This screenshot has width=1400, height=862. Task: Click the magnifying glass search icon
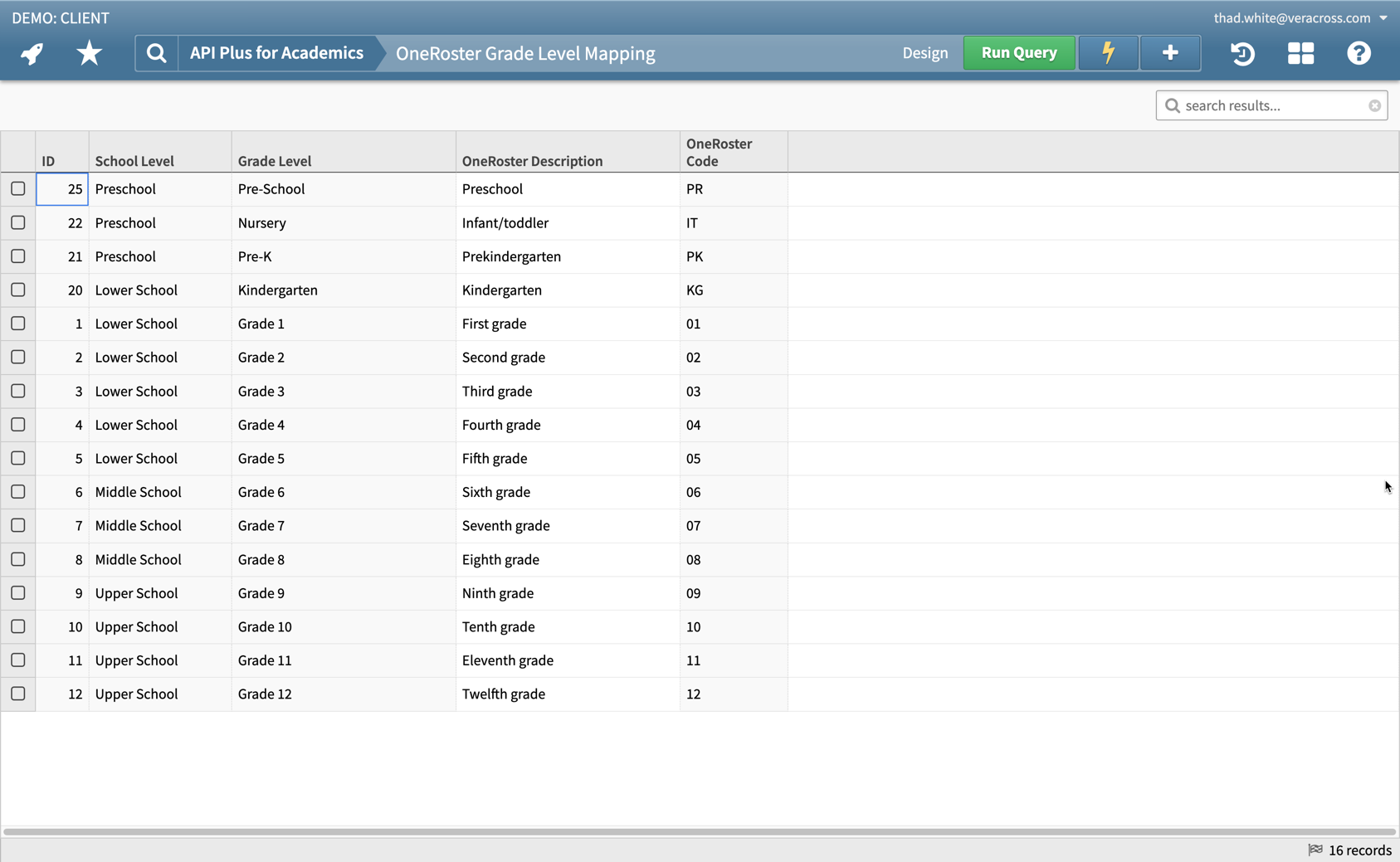[156, 52]
